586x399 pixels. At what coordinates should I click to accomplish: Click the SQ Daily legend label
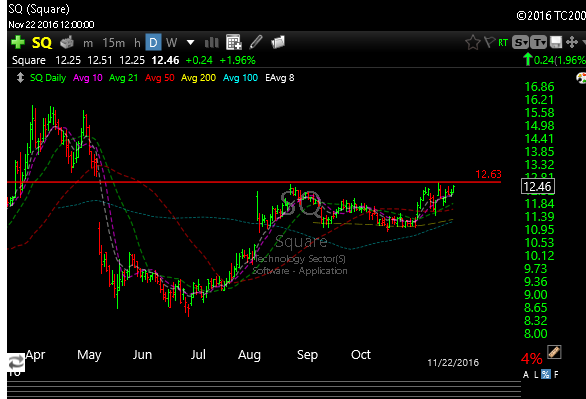pos(48,78)
